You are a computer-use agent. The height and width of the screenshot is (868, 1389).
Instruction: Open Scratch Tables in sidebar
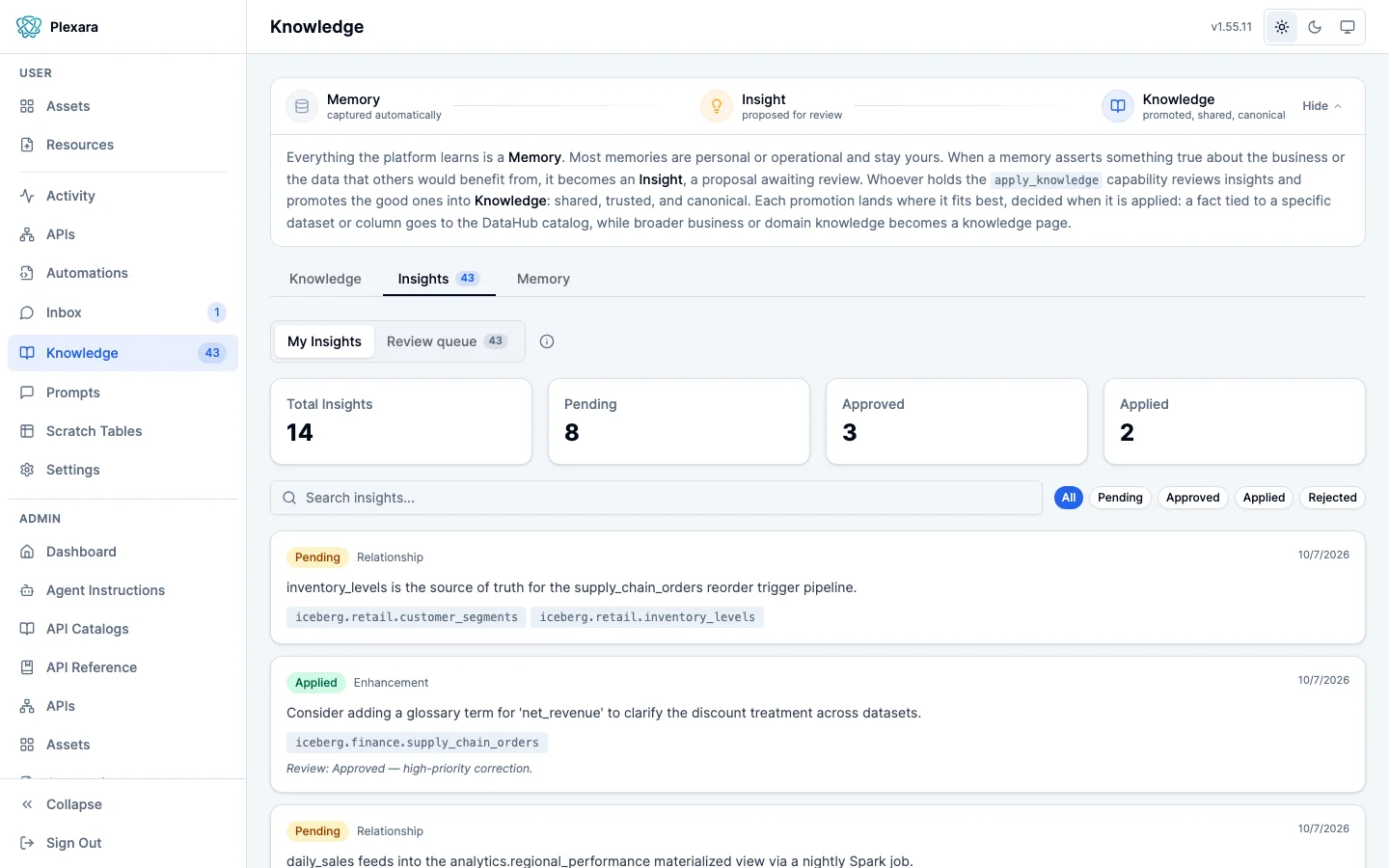[123, 431]
